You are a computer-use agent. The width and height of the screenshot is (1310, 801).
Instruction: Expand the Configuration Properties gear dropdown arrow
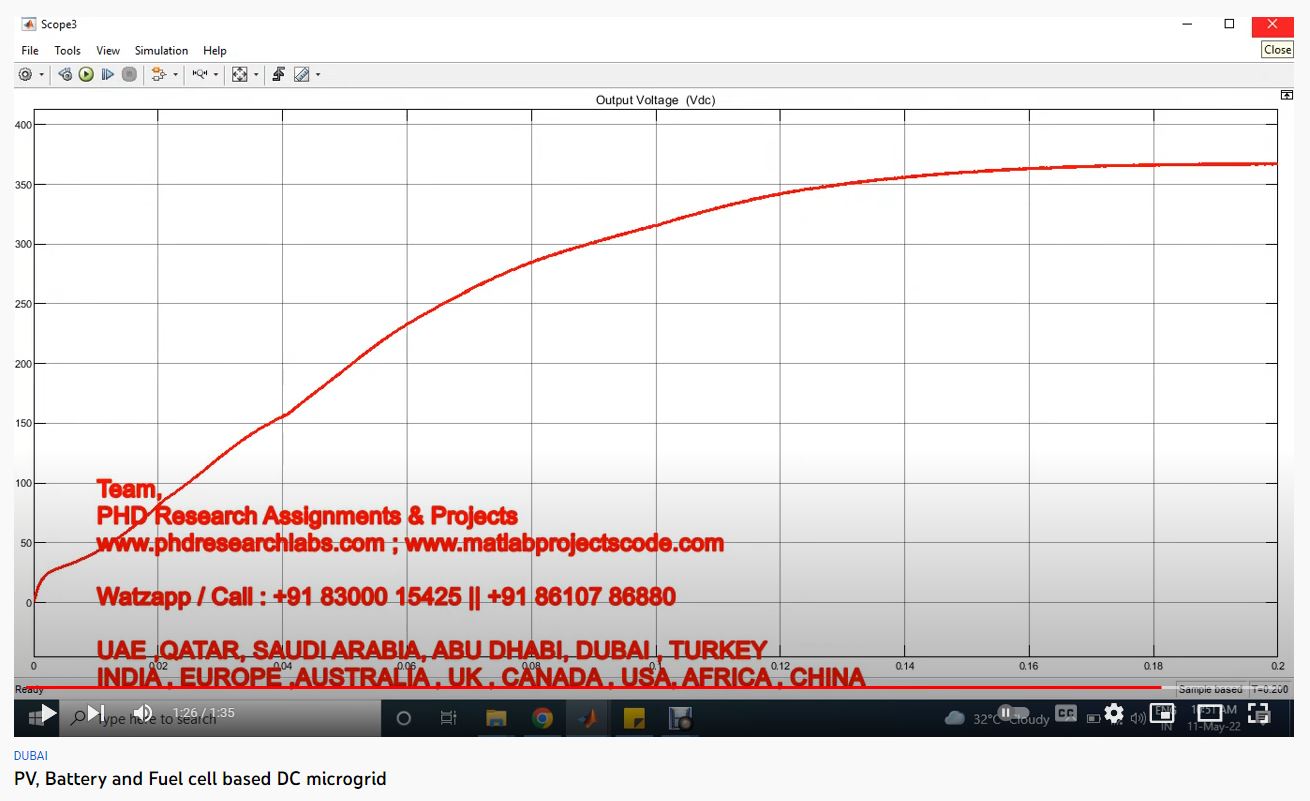pyautogui.click(x=42, y=74)
